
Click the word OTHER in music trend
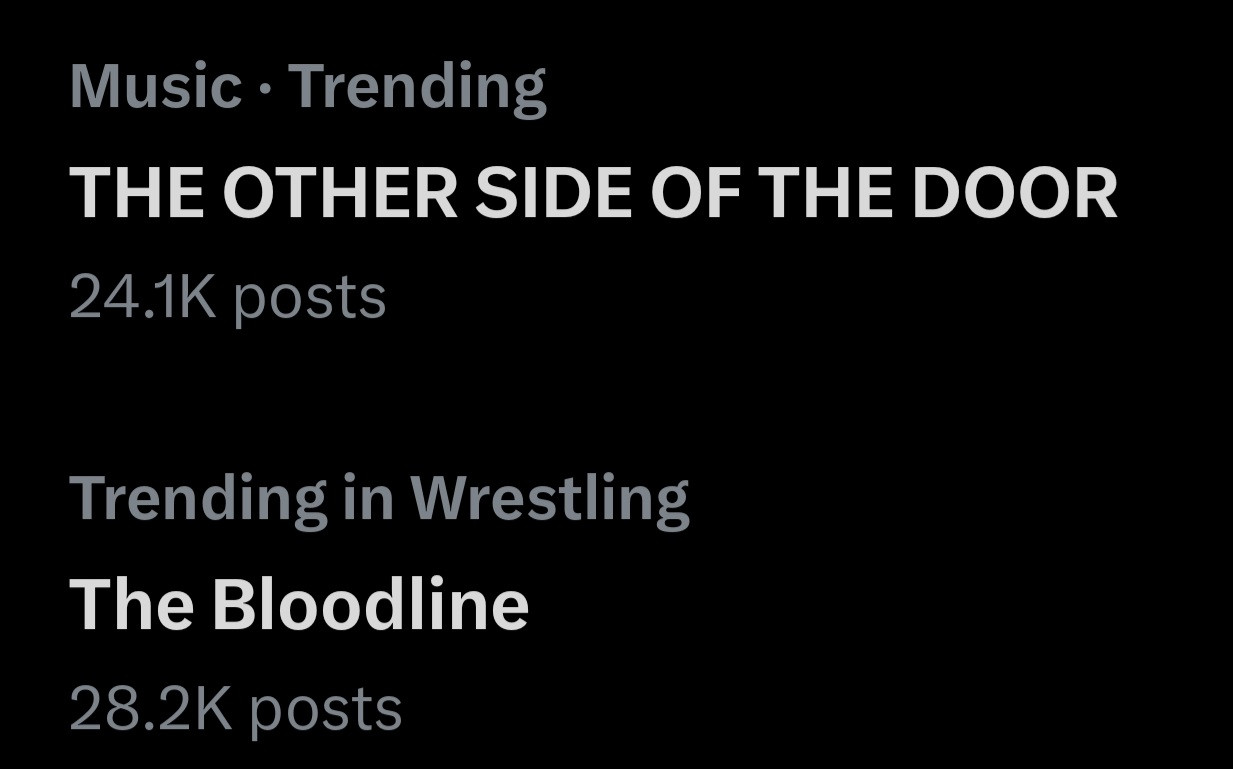point(339,192)
